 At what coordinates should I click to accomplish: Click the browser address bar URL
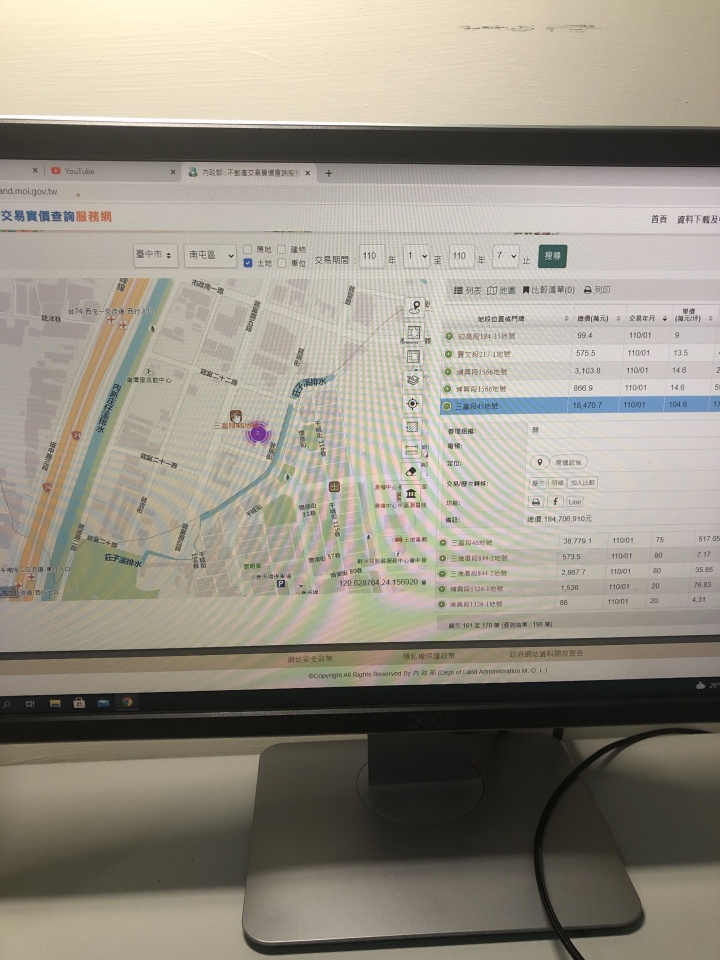29,192
